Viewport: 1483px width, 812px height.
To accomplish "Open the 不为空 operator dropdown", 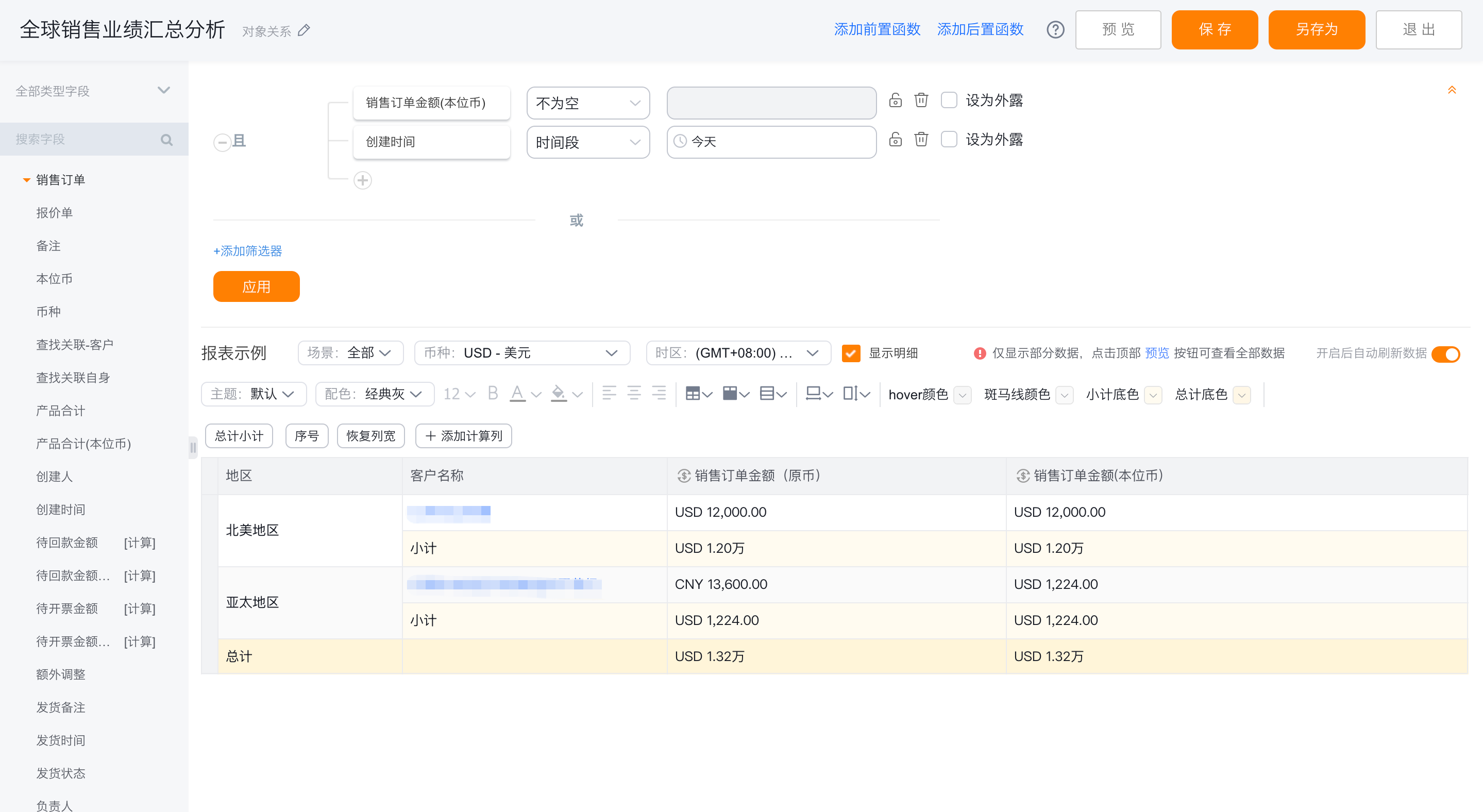I will pos(587,103).
